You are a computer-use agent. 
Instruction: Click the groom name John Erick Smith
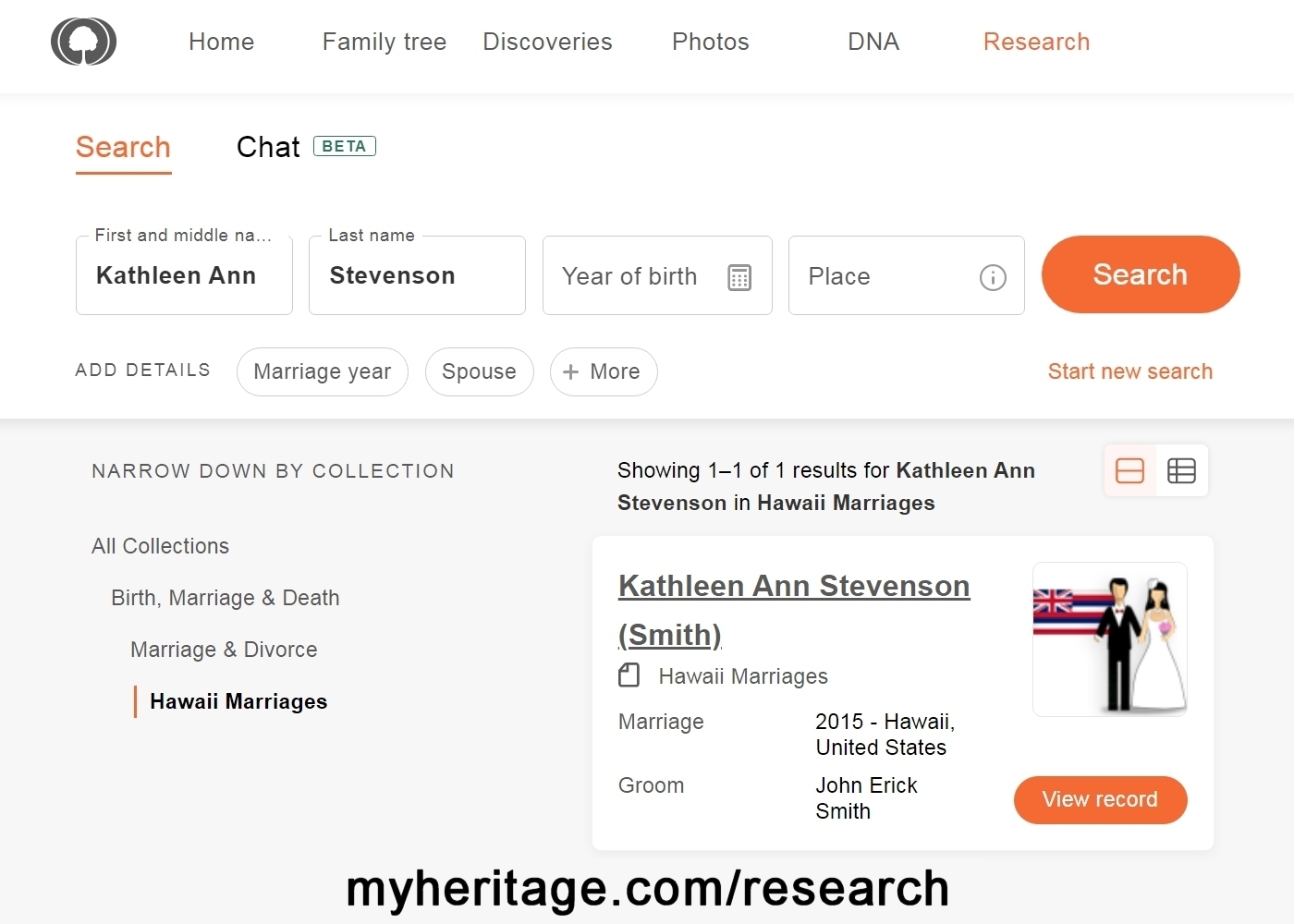click(x=866, y=798)
